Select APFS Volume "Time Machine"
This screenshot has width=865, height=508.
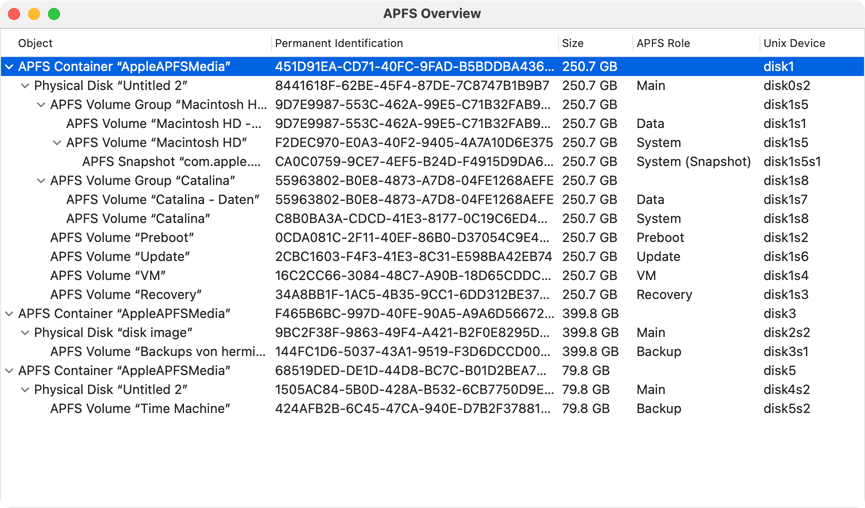coord(432,409)
